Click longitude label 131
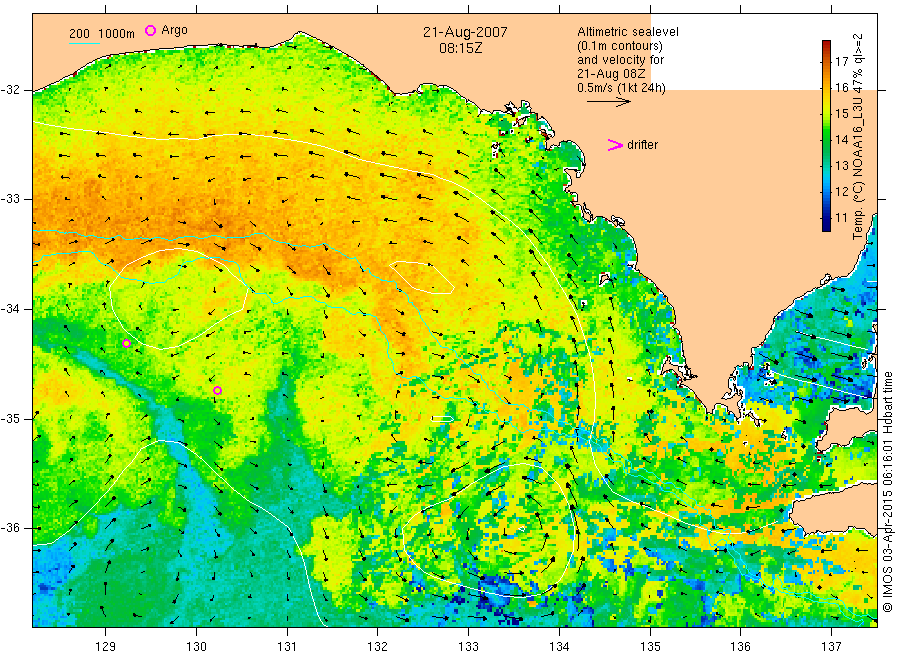Screen dimensions: 900x660 tap(287, 647)
